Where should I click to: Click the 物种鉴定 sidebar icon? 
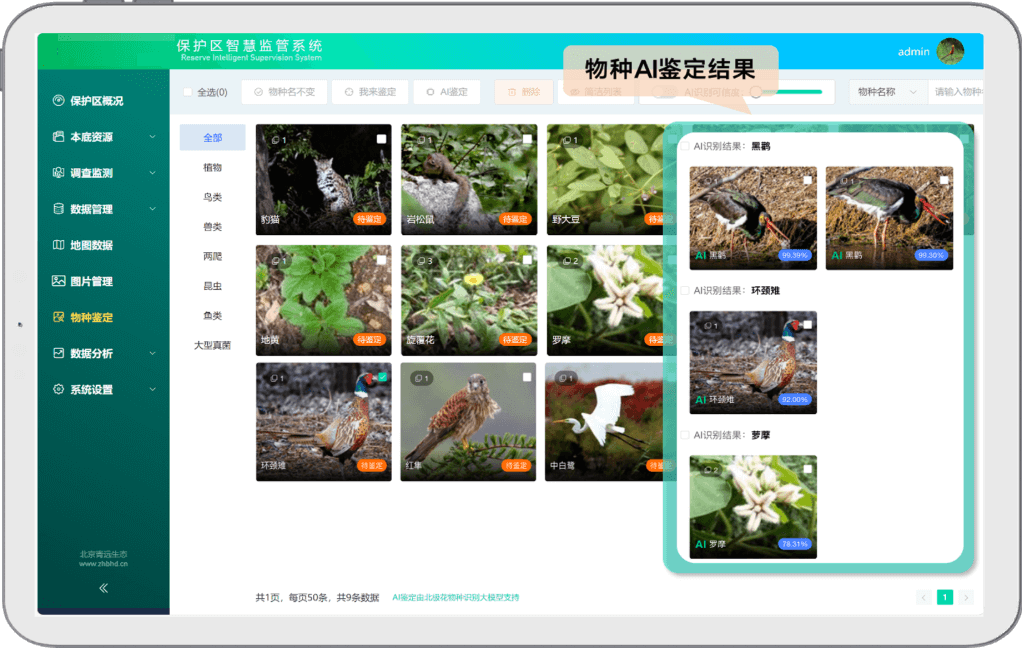[59, 317]
